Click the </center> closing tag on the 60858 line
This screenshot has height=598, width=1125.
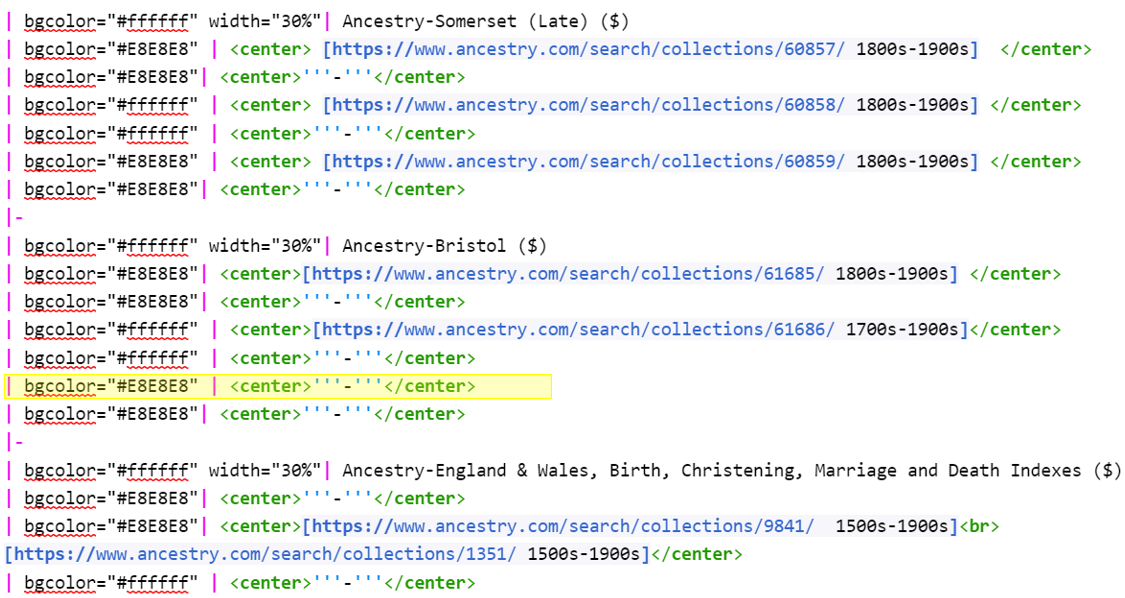[x=1035, y=106]
